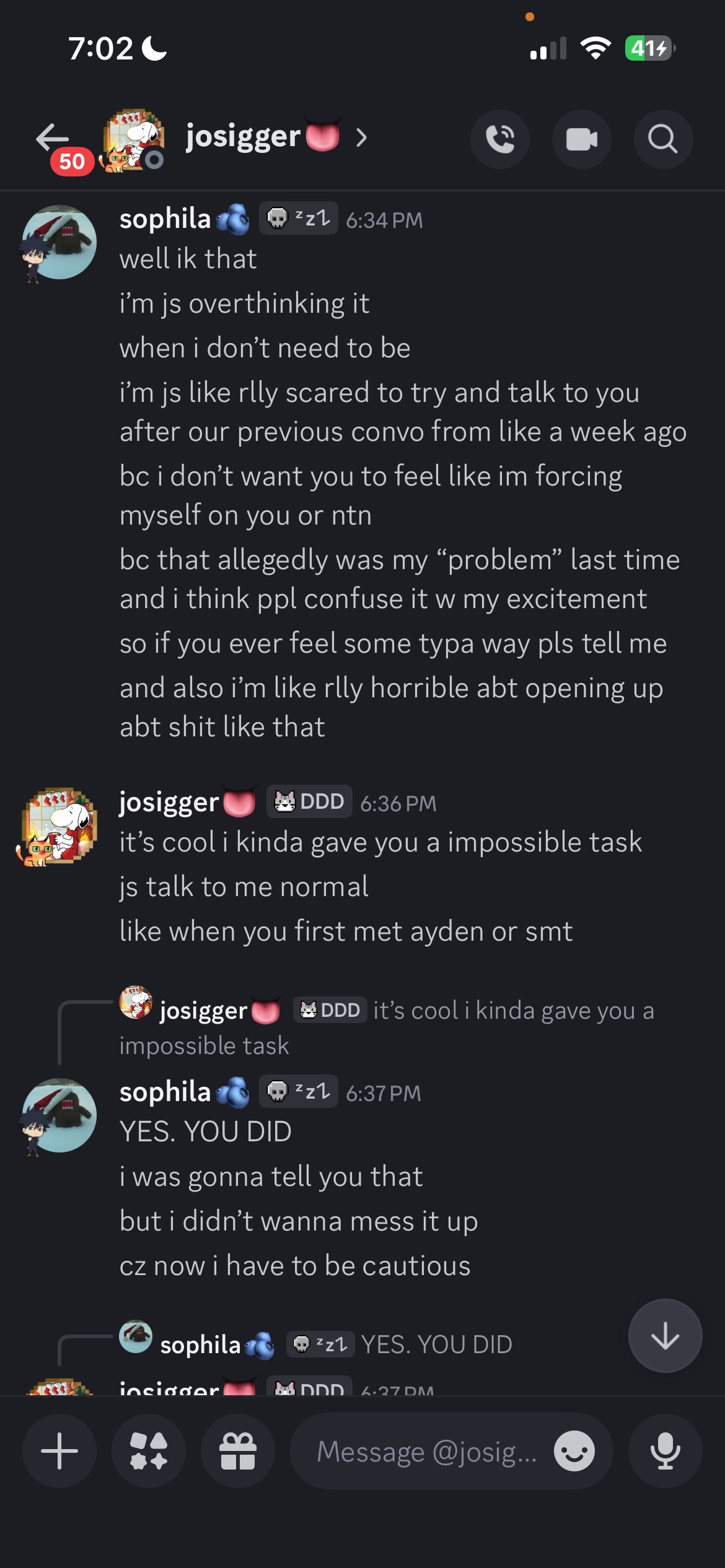This screenshot has width=725, height=1568.
Task: Open sophila's avatar at 6:34 PM message
Action: 59,242
